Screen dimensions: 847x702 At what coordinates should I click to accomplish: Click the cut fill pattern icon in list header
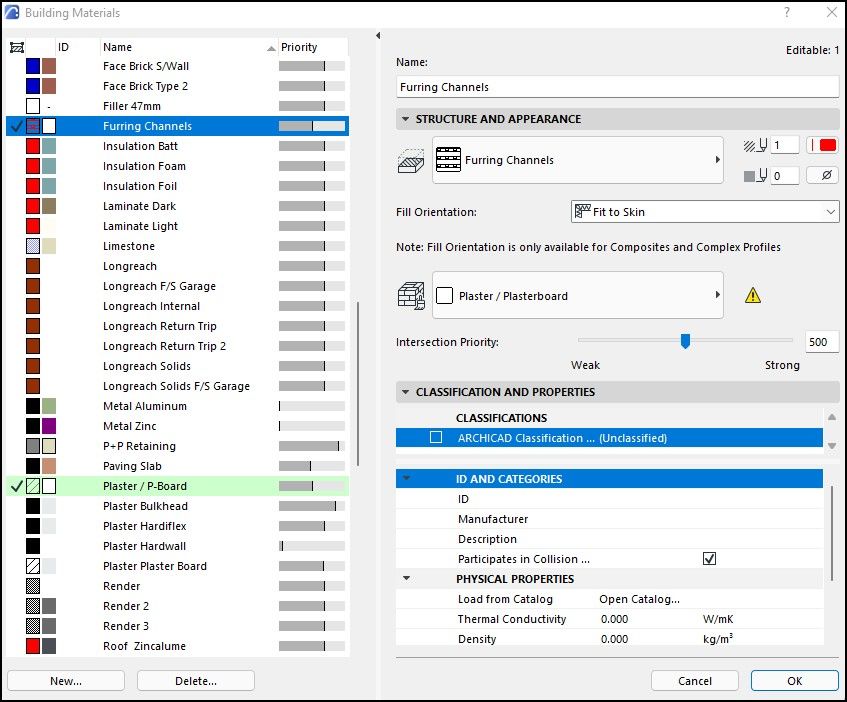click(x=17, y=48)
